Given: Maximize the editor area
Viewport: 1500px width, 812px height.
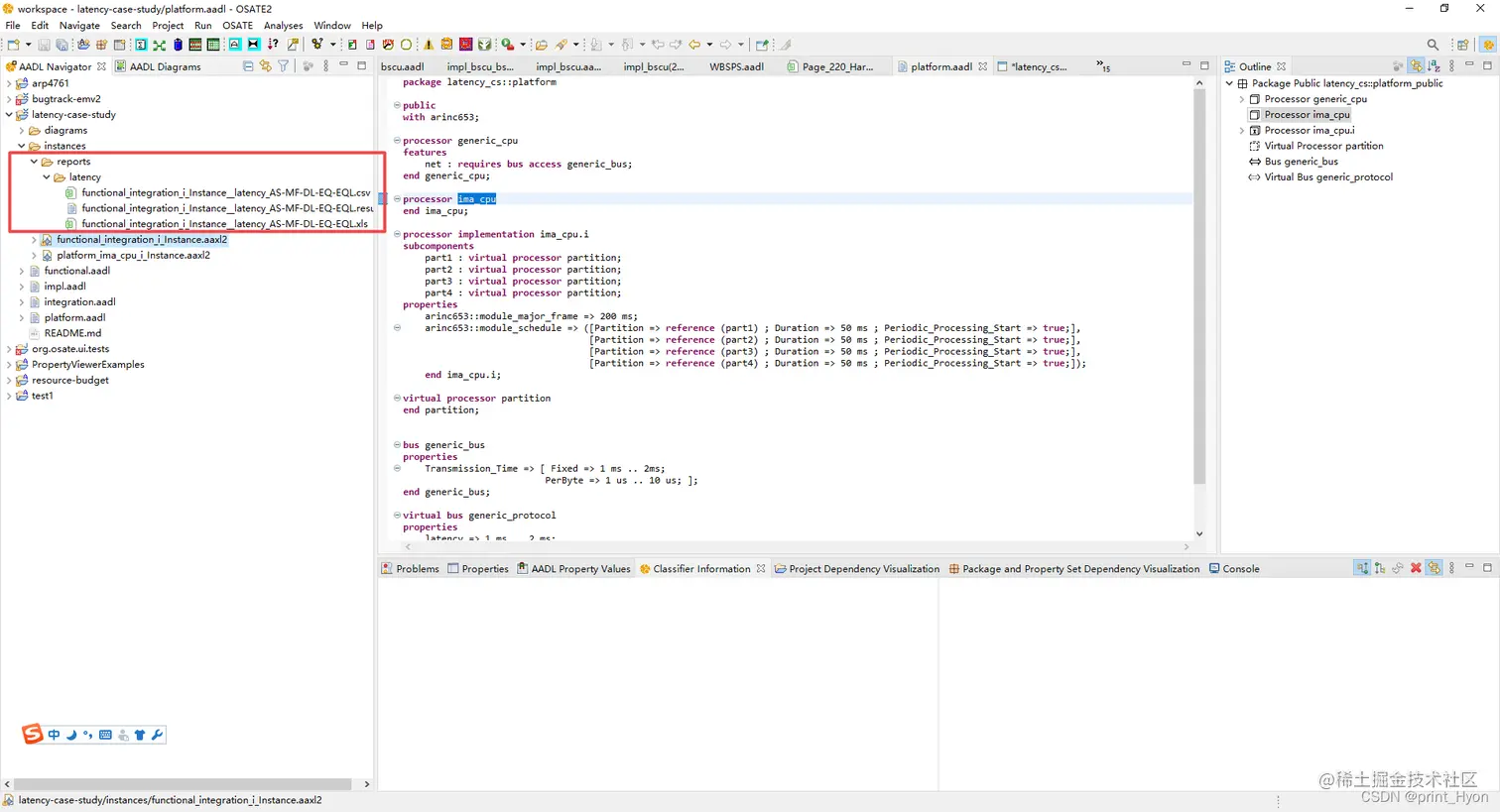Looking at the screenshot, I should coord(1204,65).
